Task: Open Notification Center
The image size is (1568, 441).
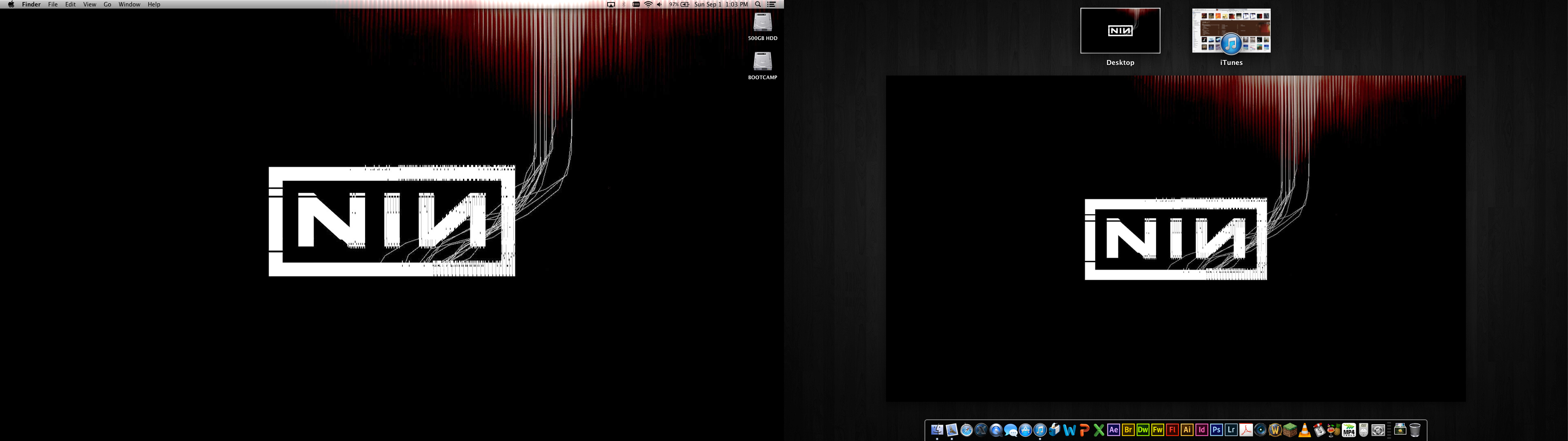Action: tap(771, 4)
